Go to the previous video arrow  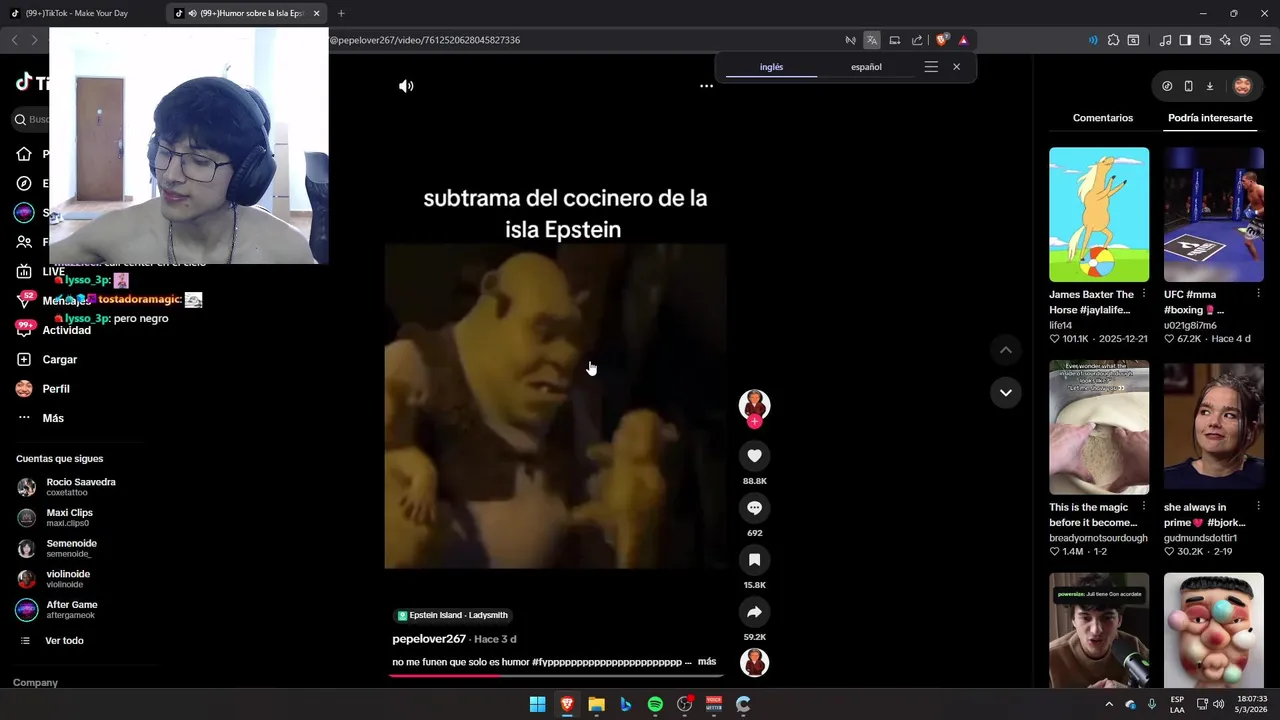[x=1006, y=350]
